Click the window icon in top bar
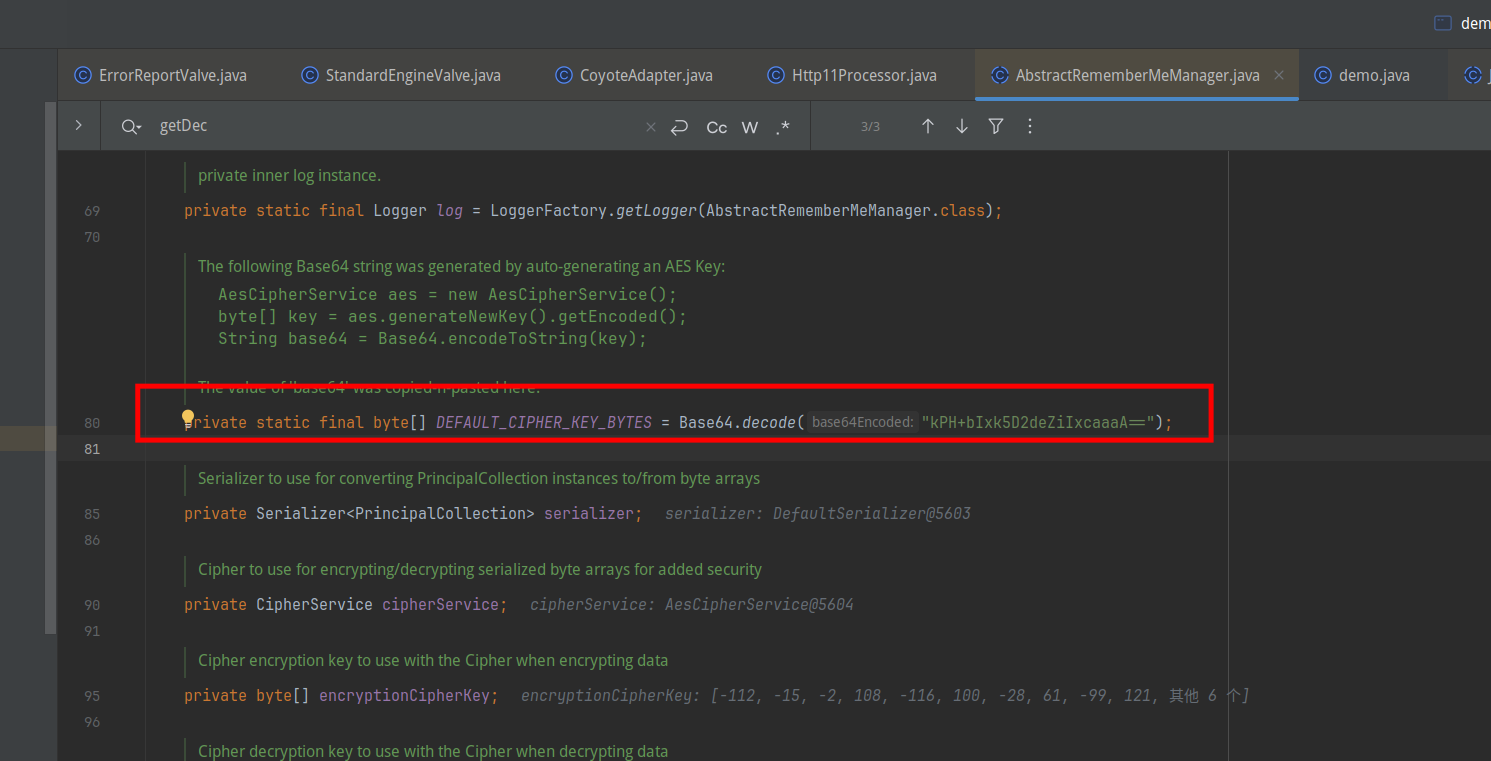The height and width of the screenshot is (761, 1491). coord(1443,23)
